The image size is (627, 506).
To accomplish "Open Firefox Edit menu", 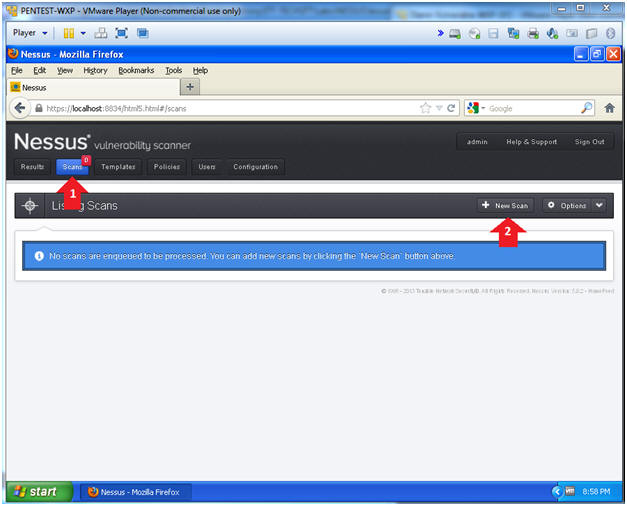I will tap(40, 71).
